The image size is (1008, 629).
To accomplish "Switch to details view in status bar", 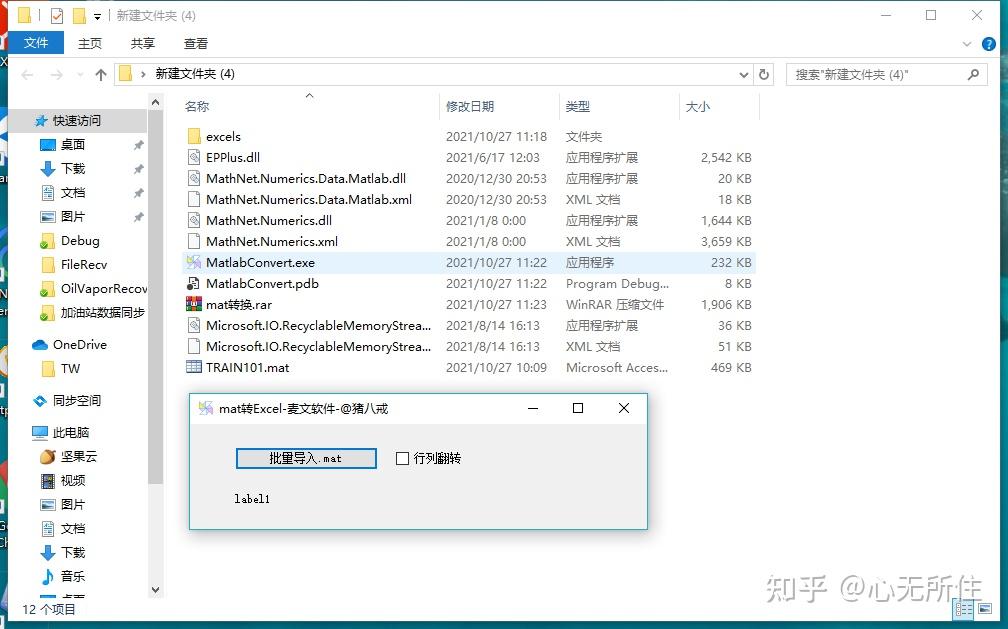I will [963, 608].
